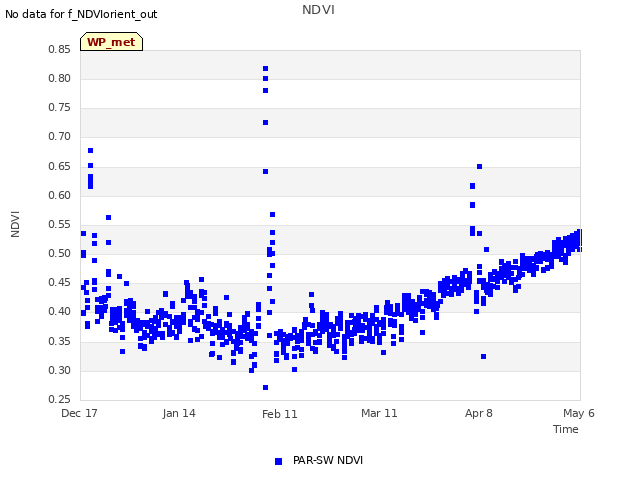Screen dimensions: 640x480
Task: Click the Feb 11 x-axis tick label
Action: pos(280,414)
